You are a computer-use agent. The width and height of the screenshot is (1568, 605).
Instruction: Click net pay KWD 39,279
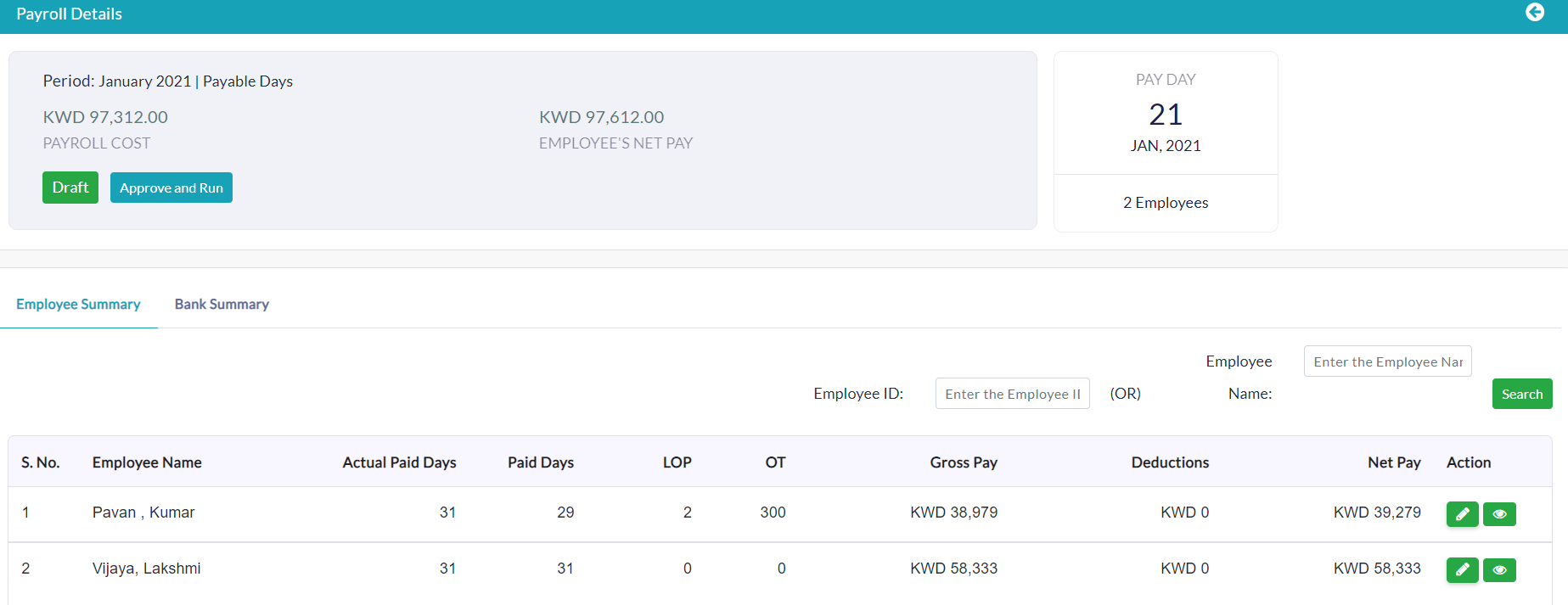tap(1377, 513)
